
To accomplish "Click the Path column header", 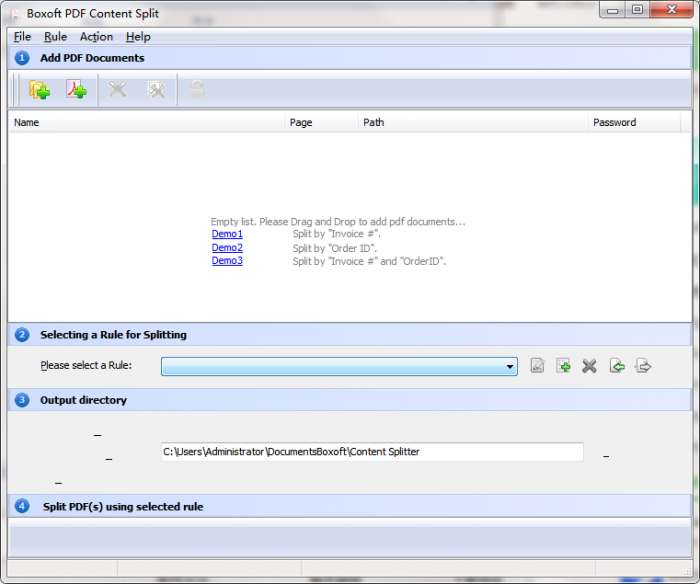I will 473,122.
